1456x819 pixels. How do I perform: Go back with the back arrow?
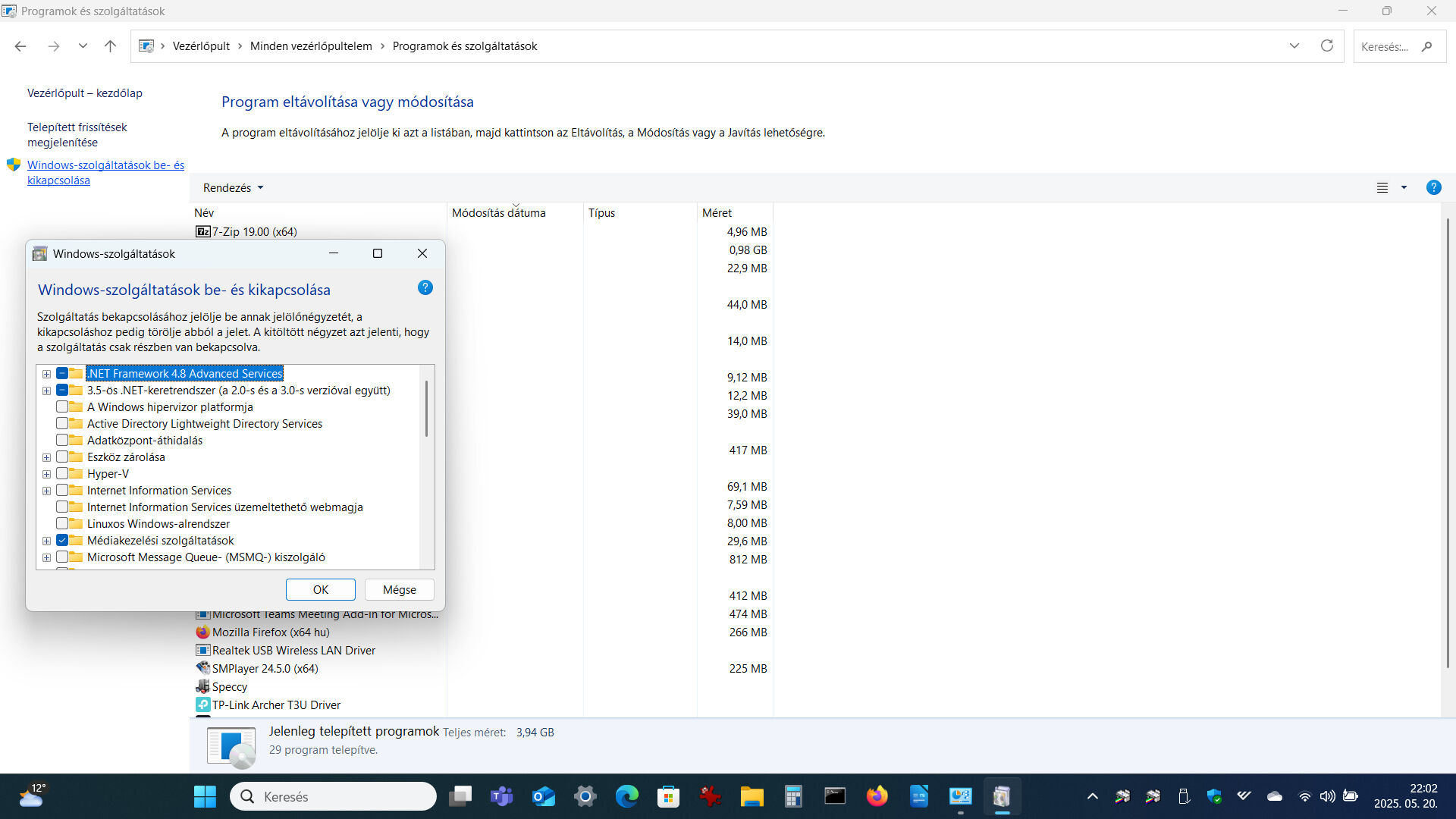20,46
